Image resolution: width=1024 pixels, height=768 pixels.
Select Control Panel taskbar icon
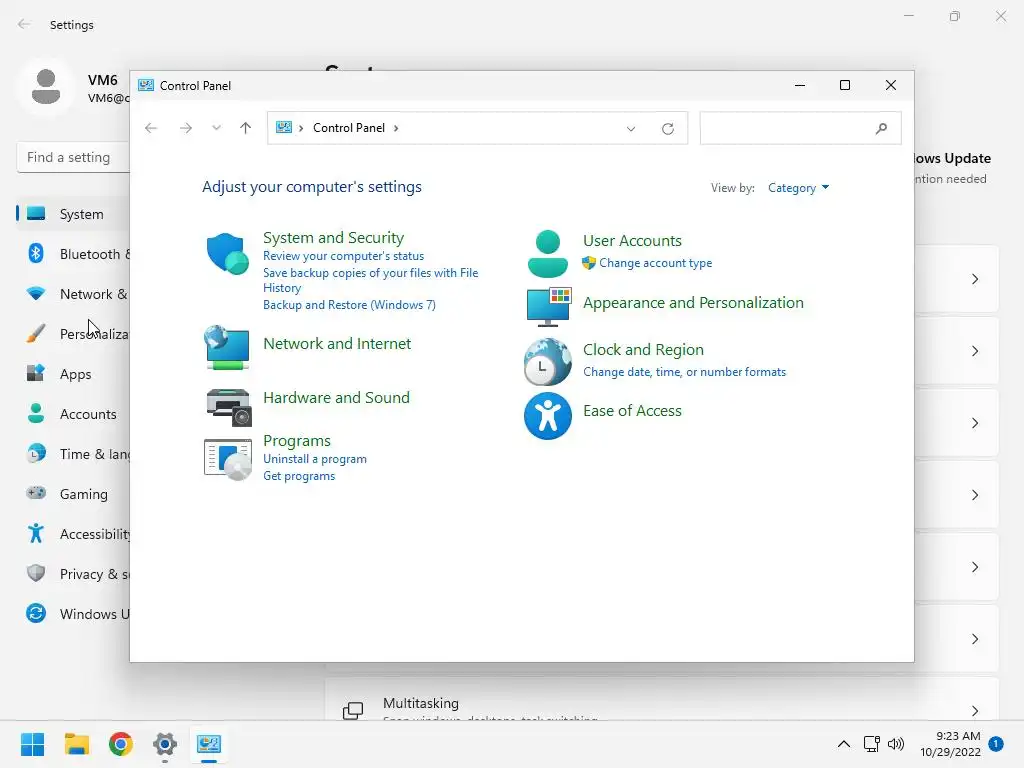[209, 744]
